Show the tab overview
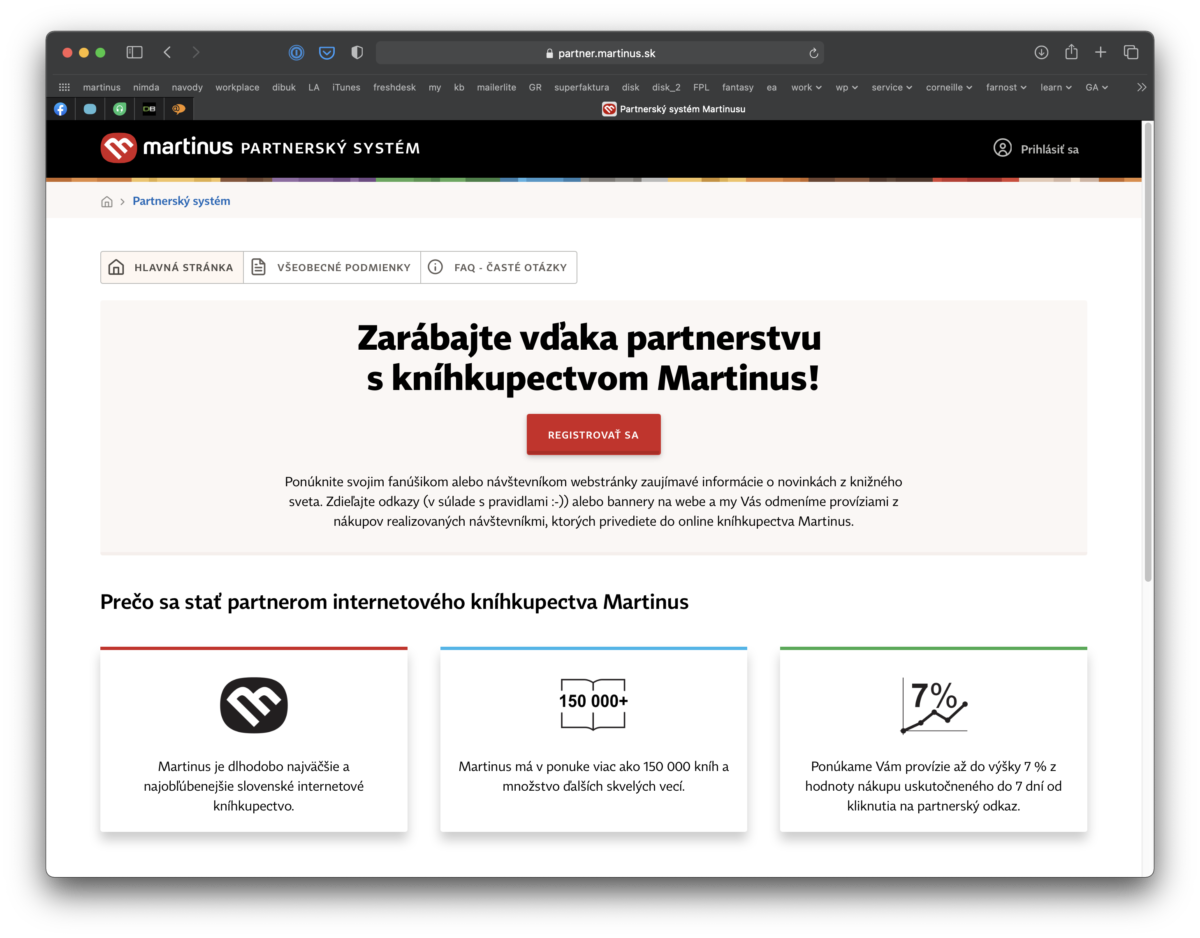Viewport: 1200px width, 938px height. pos(1131,52)
